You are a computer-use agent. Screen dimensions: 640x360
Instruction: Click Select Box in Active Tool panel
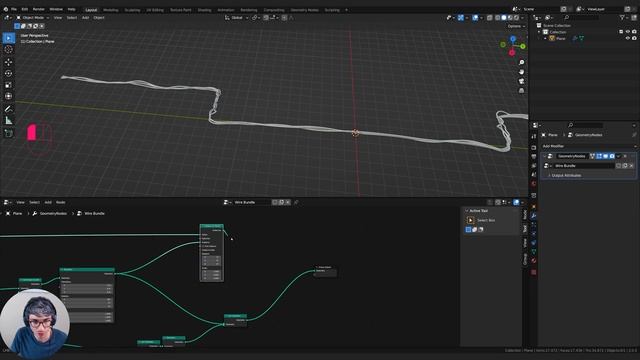(x=486, y=220)
